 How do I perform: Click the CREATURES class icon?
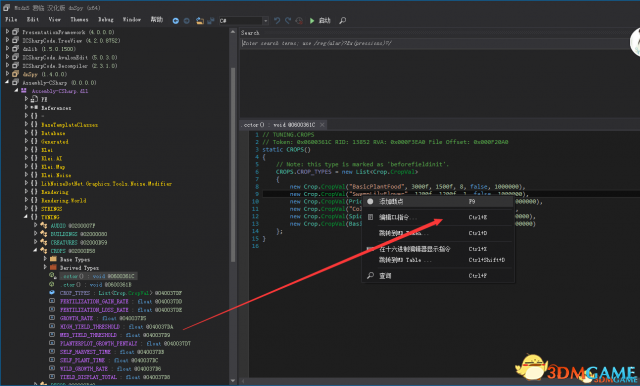(44, 242)
